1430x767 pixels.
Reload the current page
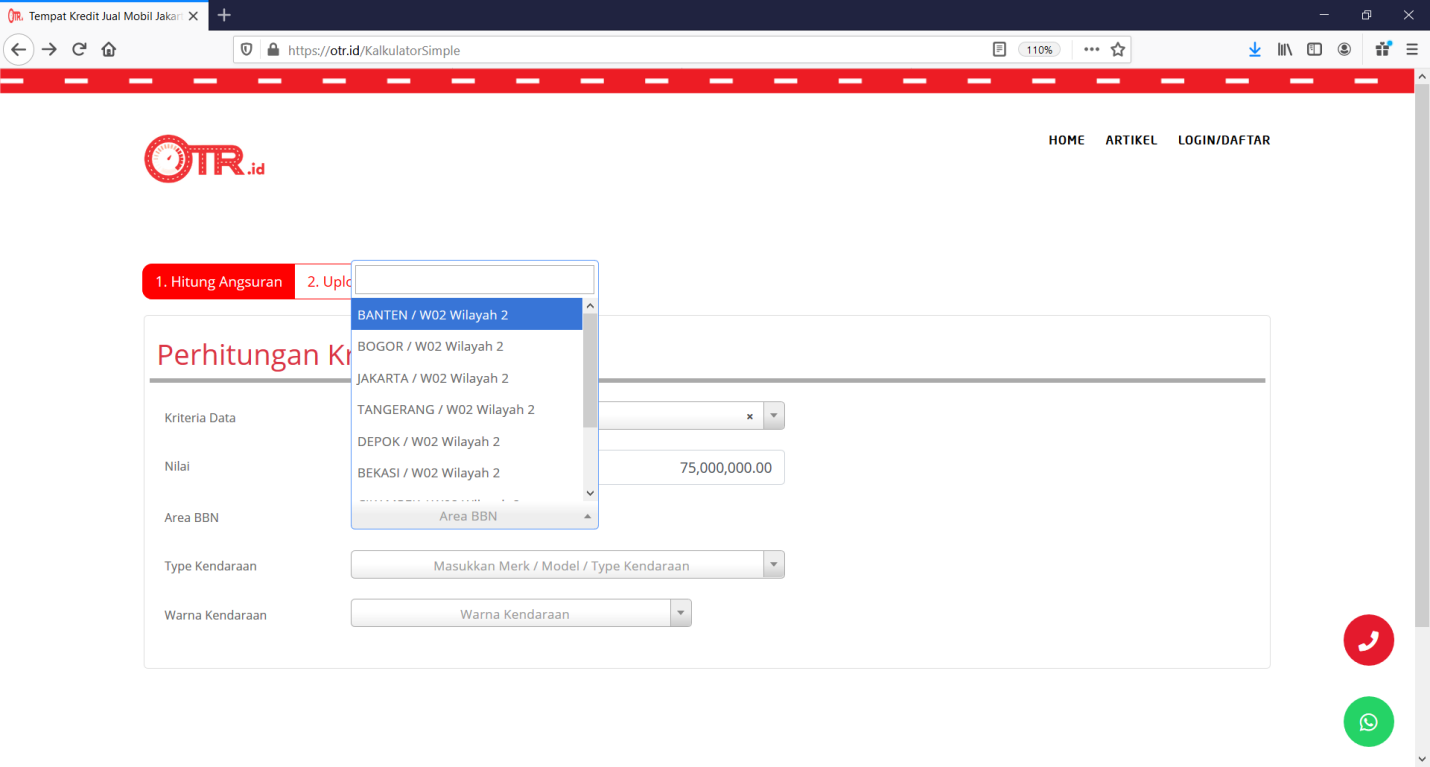(x=79, y=49)
